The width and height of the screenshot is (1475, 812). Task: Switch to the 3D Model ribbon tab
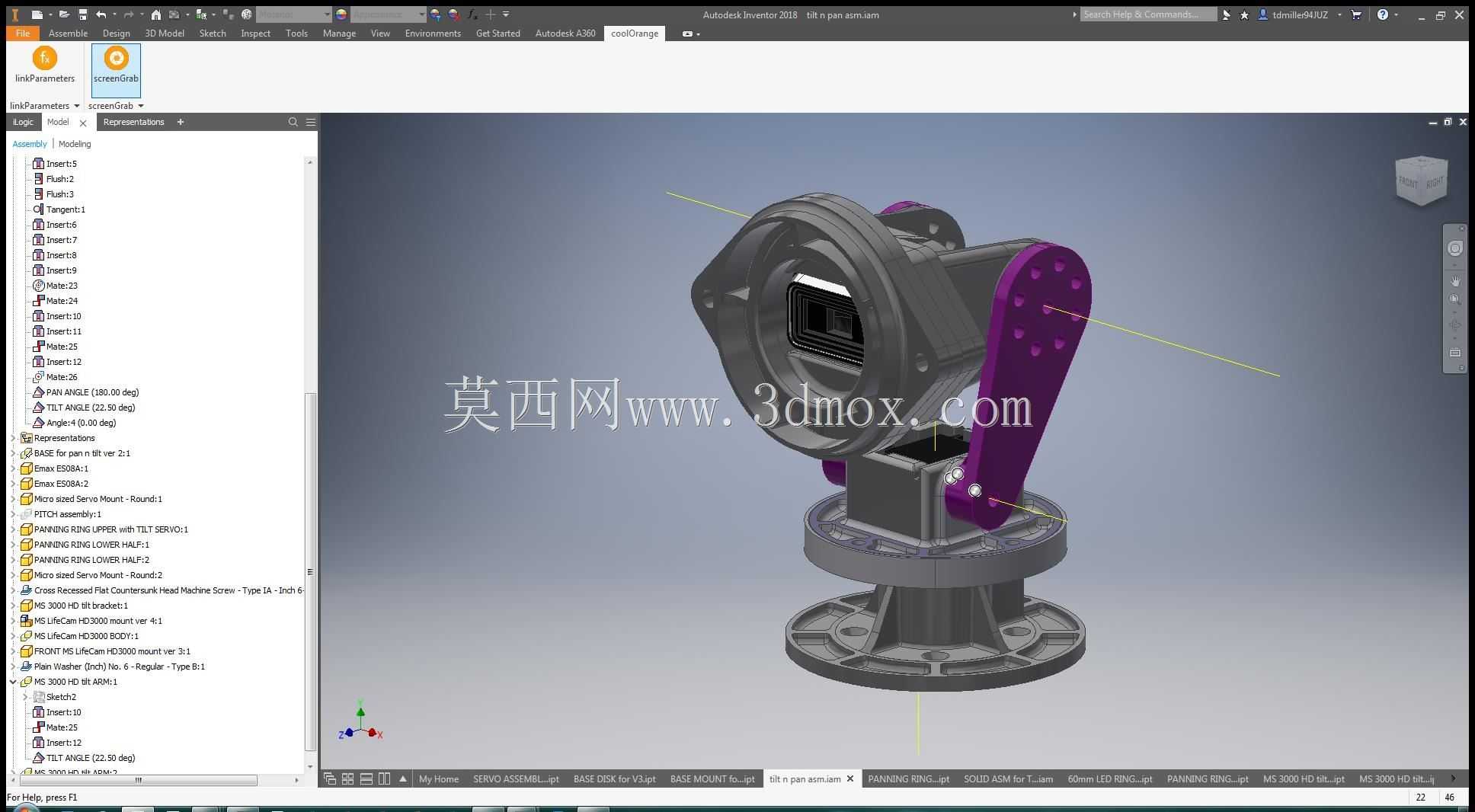tap(165, 34)
